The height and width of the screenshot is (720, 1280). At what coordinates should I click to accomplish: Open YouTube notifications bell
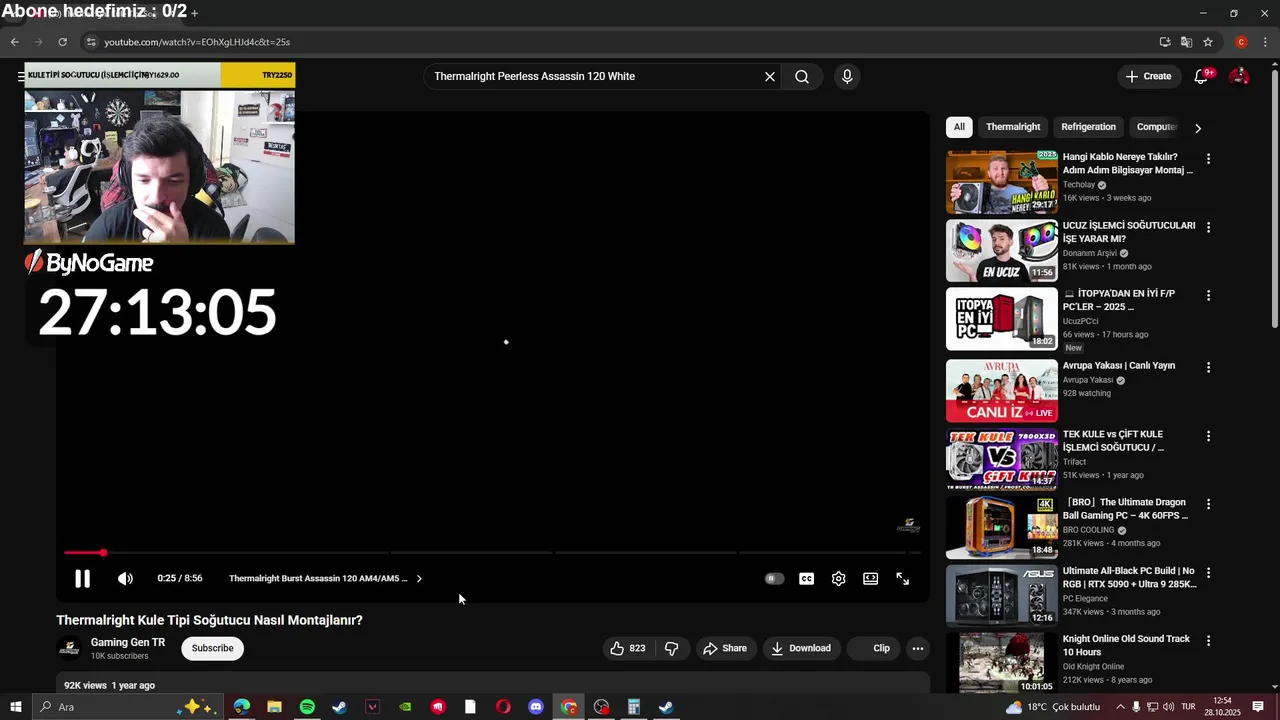point(1201,76)
